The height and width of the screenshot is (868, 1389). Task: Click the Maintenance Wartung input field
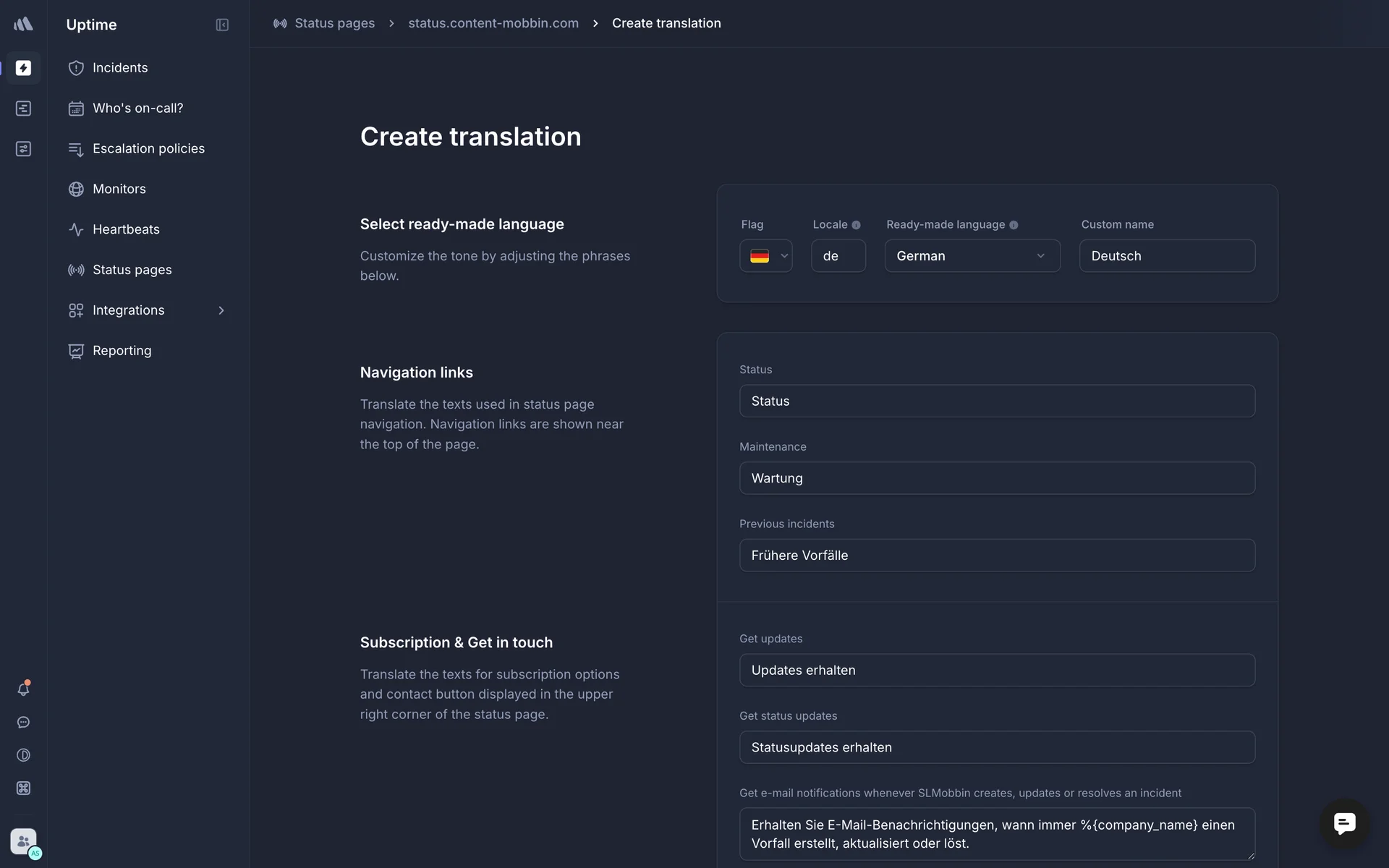pyautogui.click(x=996, y=478)
